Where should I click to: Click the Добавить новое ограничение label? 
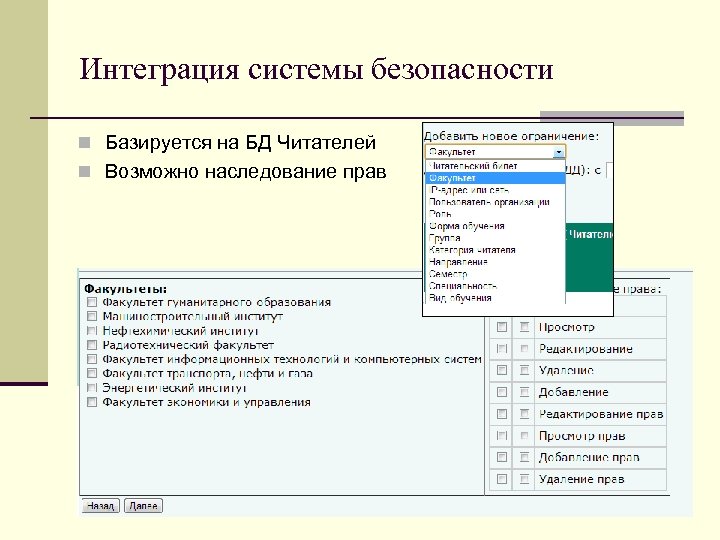tap(511, 136)
